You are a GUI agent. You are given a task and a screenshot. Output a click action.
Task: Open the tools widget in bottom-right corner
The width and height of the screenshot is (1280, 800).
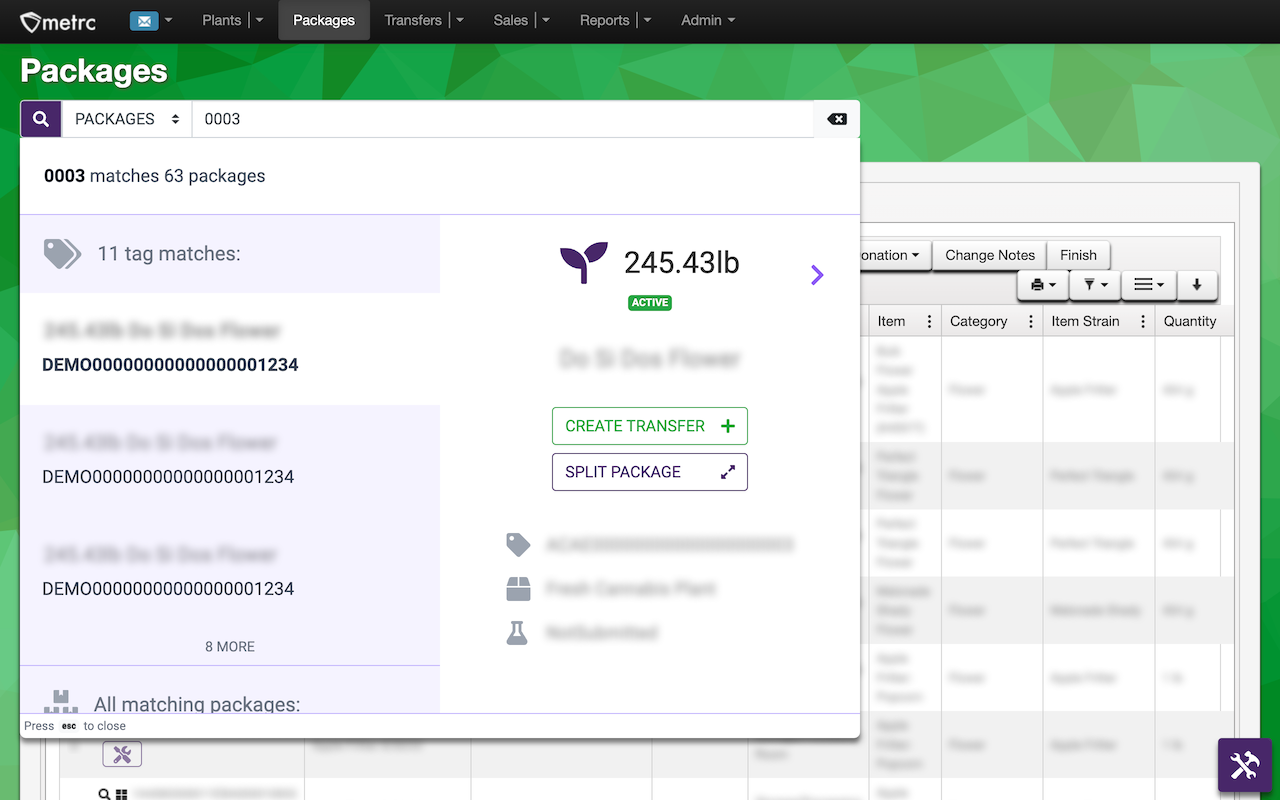1244,765
